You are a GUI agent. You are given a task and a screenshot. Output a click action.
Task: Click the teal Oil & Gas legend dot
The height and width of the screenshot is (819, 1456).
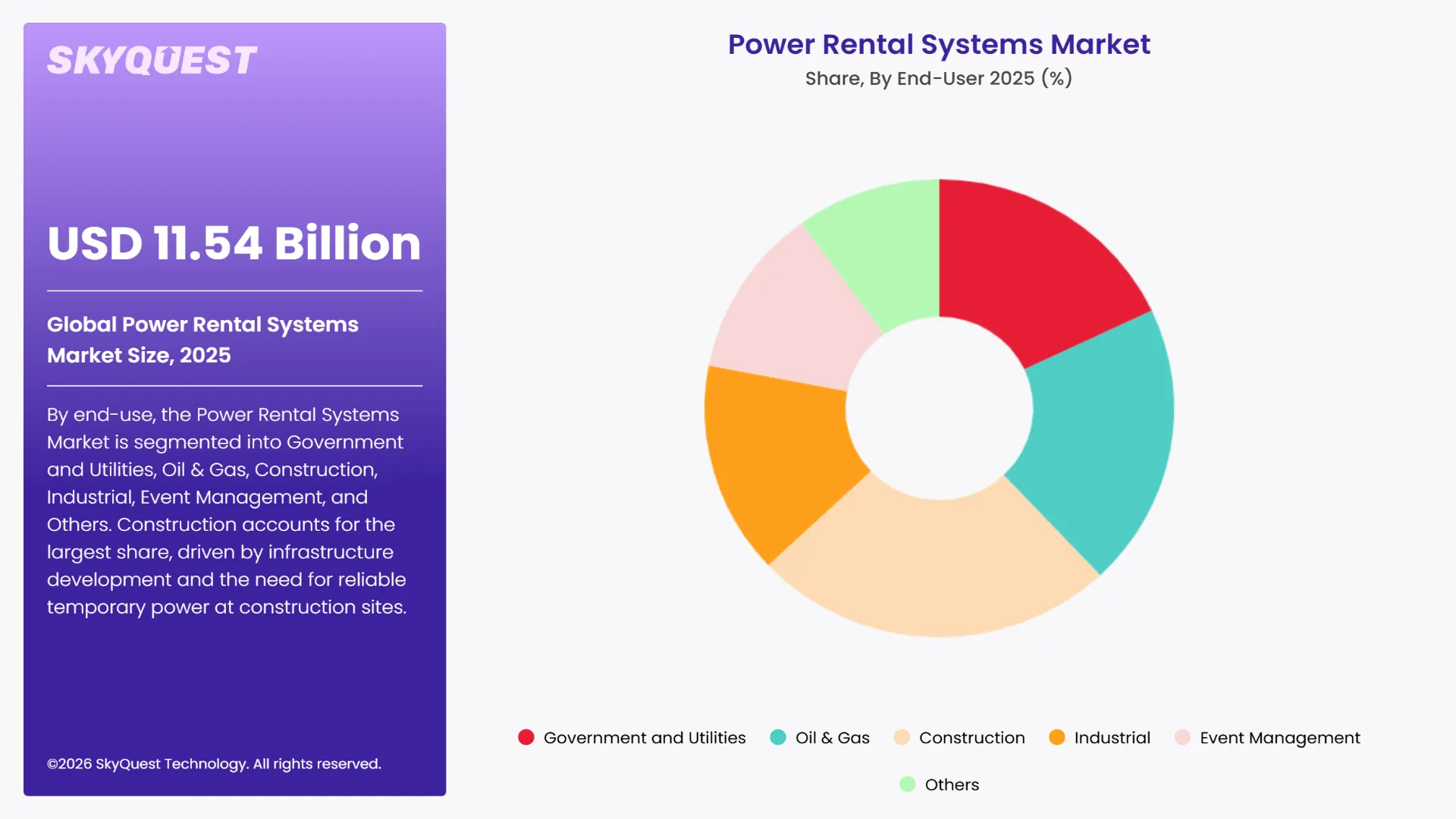[x=778, y=737]
